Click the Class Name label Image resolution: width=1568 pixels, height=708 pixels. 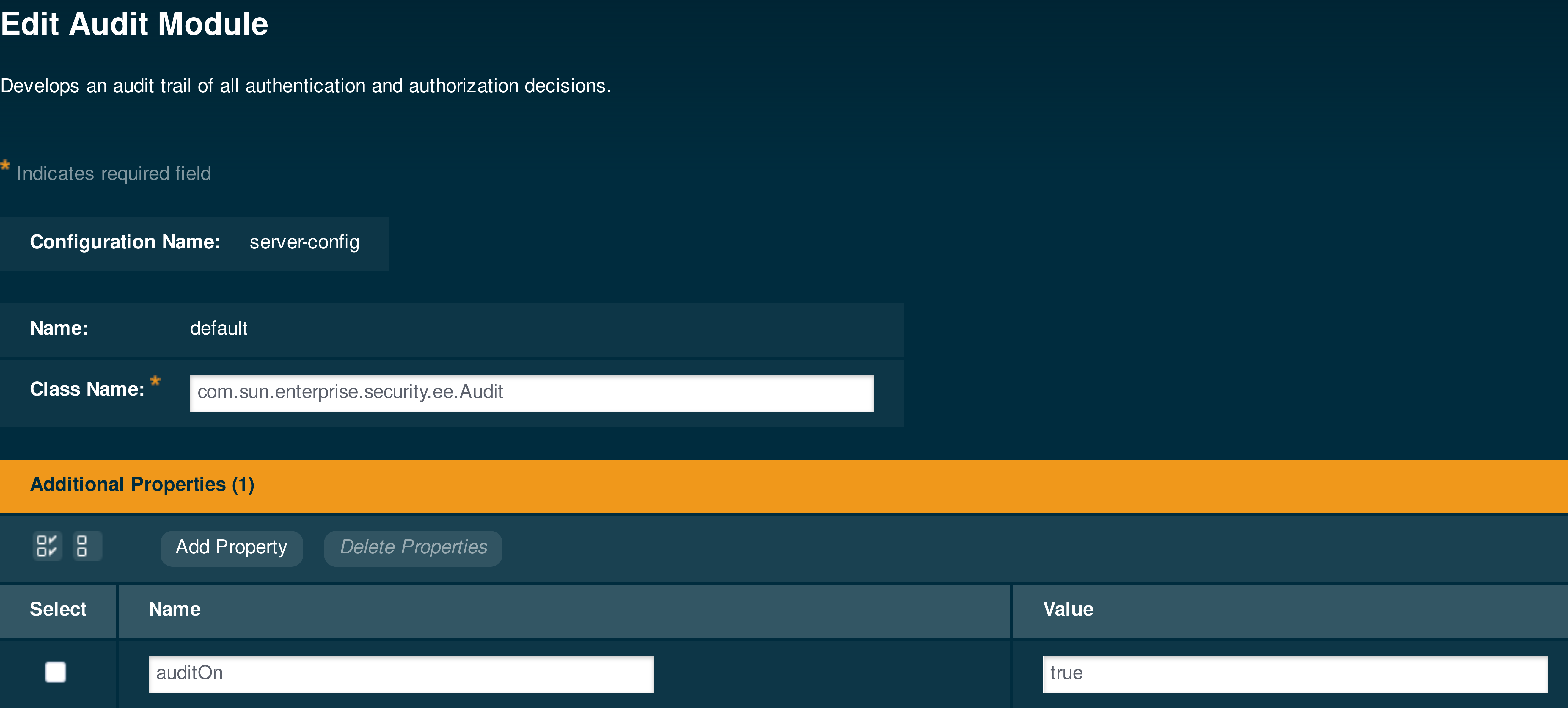click(x=87, y=389)
